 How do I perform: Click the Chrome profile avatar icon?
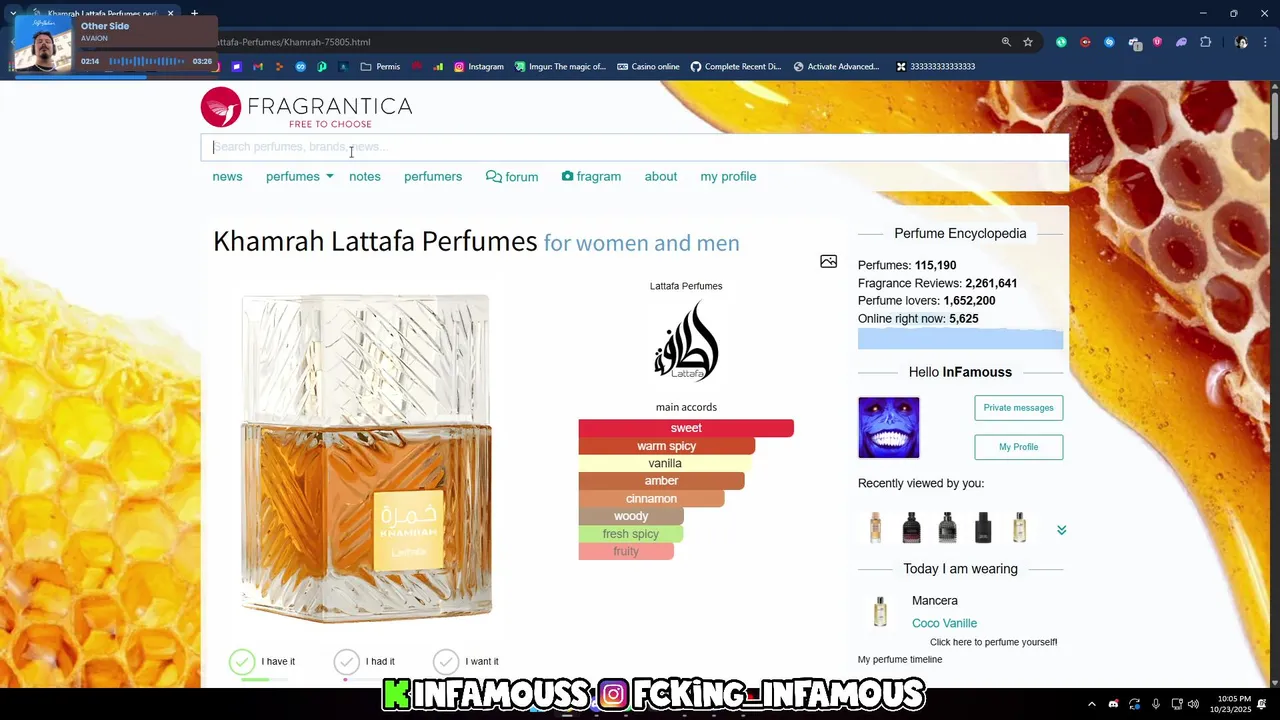coord(1241,42)
